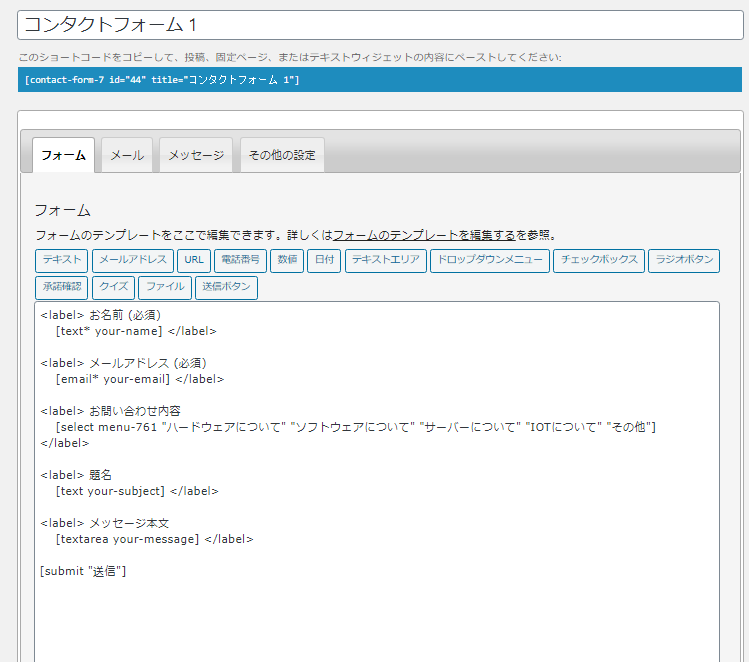Add a 電話番号 field tag
The height and width of the screenshot is (662, 749).
pyautogui.click(x=240, y=261)
